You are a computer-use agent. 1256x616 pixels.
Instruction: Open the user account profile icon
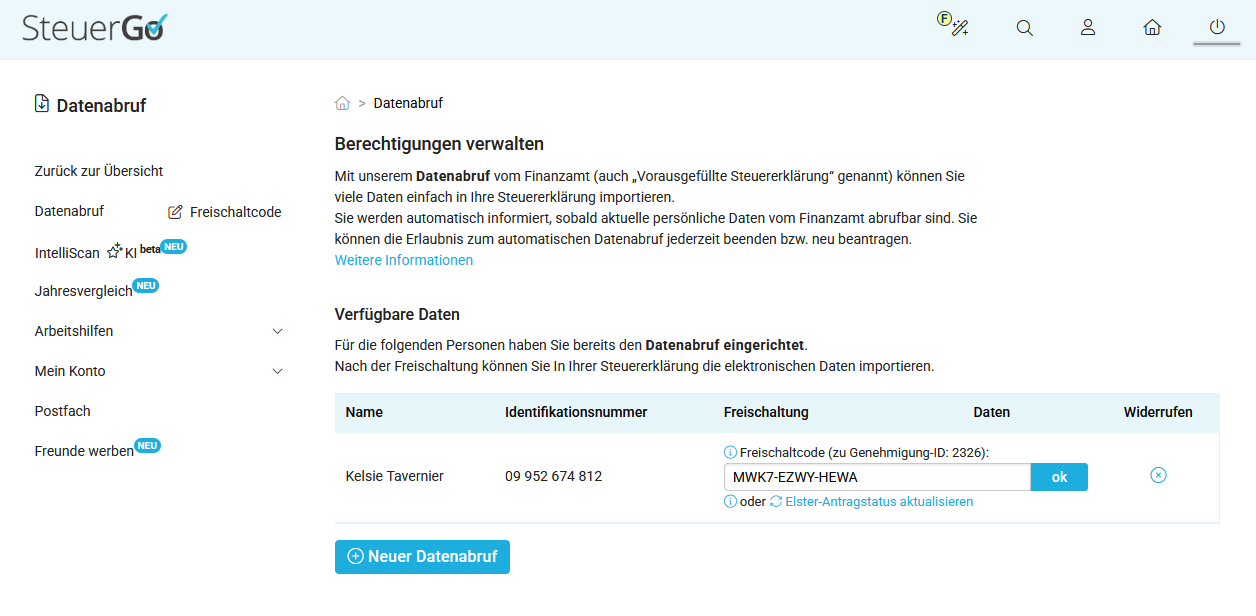coord(1088,28)
